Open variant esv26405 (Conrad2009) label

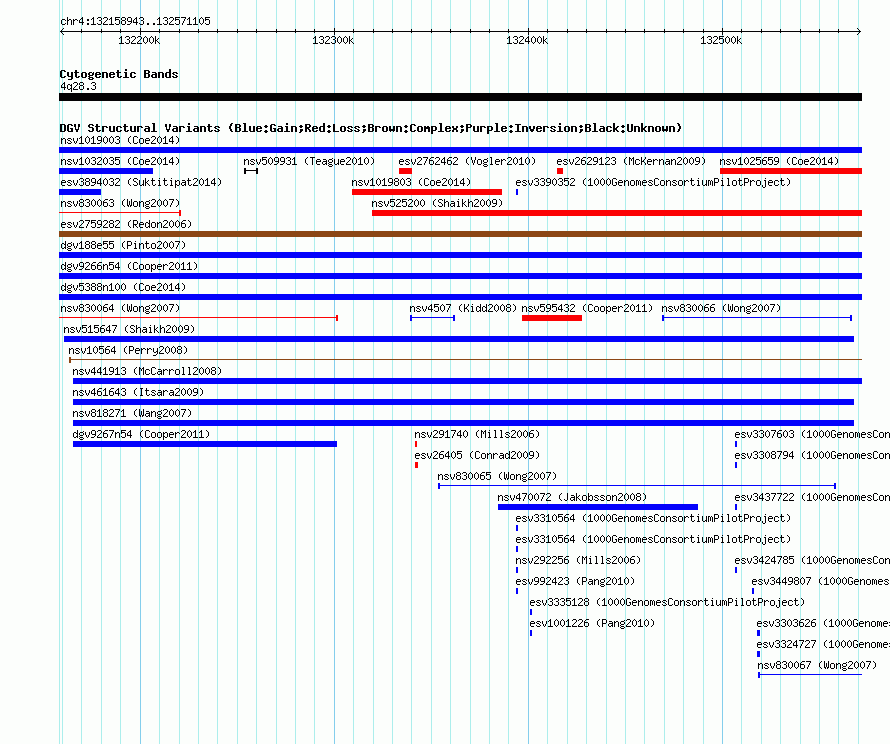pos(477,455)
